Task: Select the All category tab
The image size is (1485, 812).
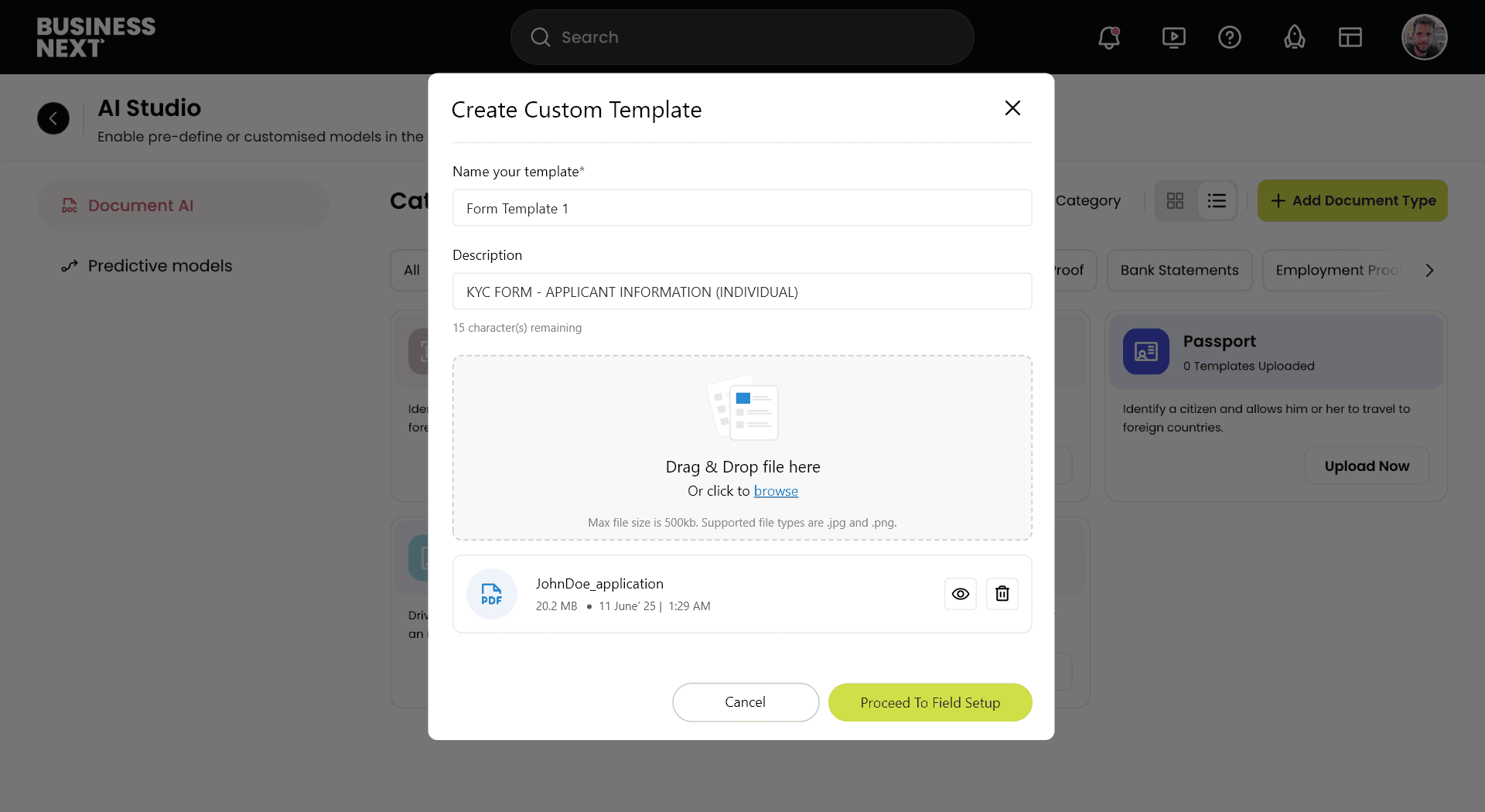Action: (411, 271)
